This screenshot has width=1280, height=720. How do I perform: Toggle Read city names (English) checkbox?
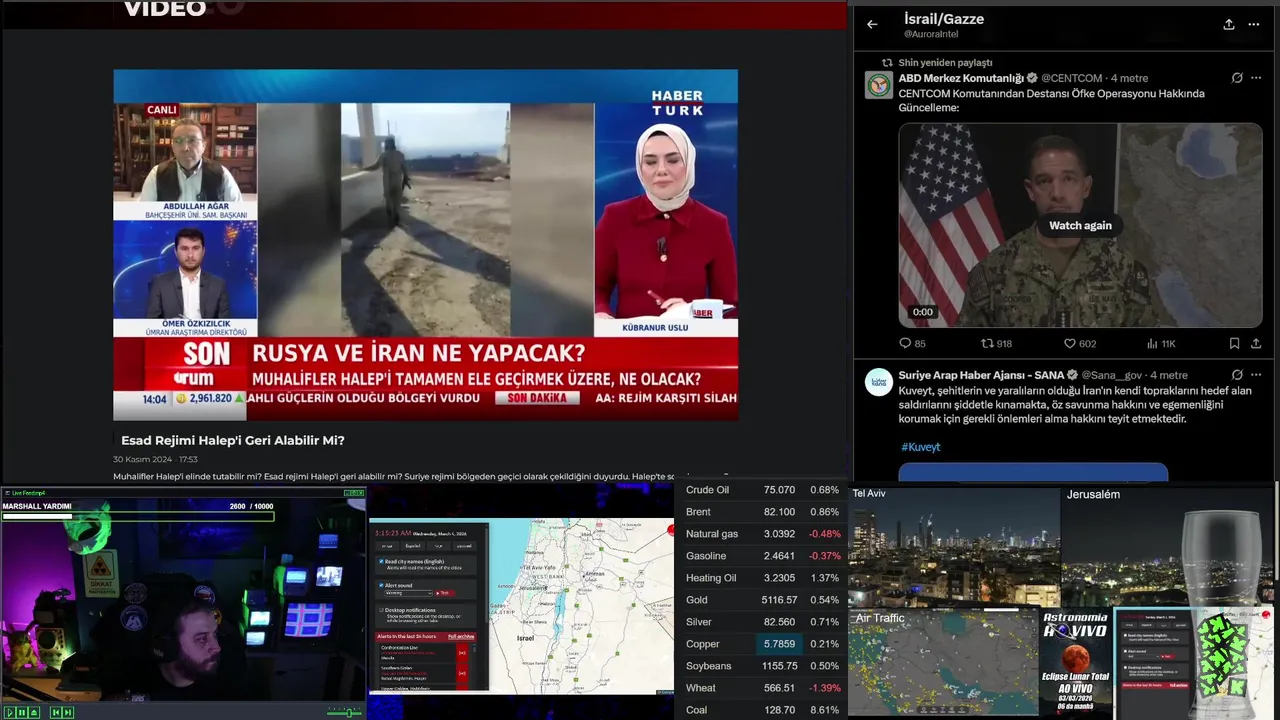(x=381, y=561)
